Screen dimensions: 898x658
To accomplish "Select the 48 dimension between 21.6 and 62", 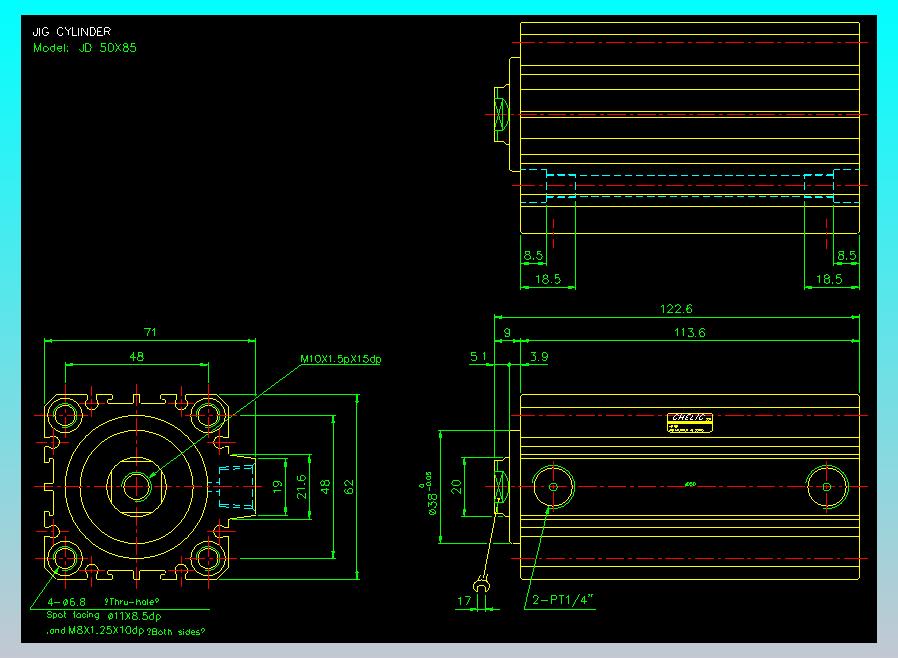I will [325, 487].
